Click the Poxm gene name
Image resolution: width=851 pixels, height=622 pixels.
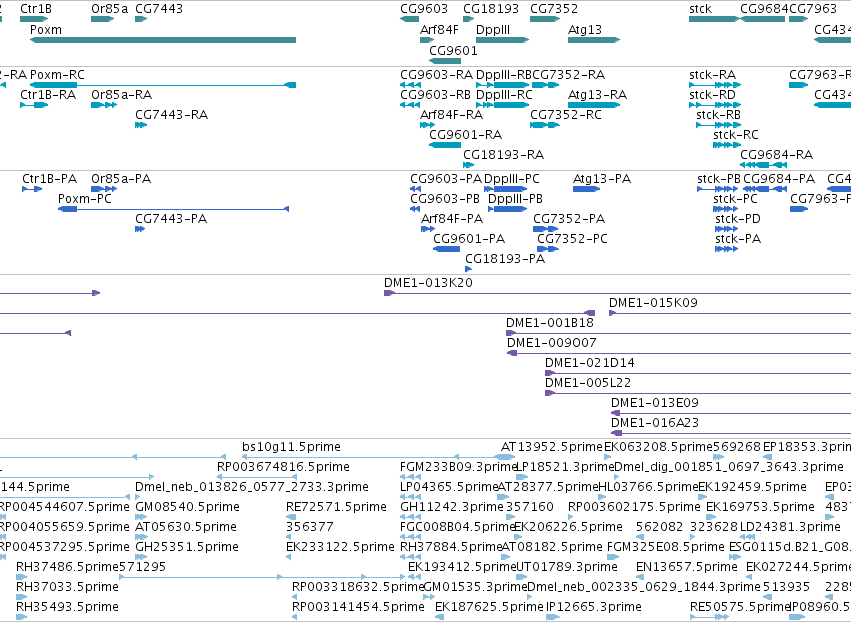46,30
